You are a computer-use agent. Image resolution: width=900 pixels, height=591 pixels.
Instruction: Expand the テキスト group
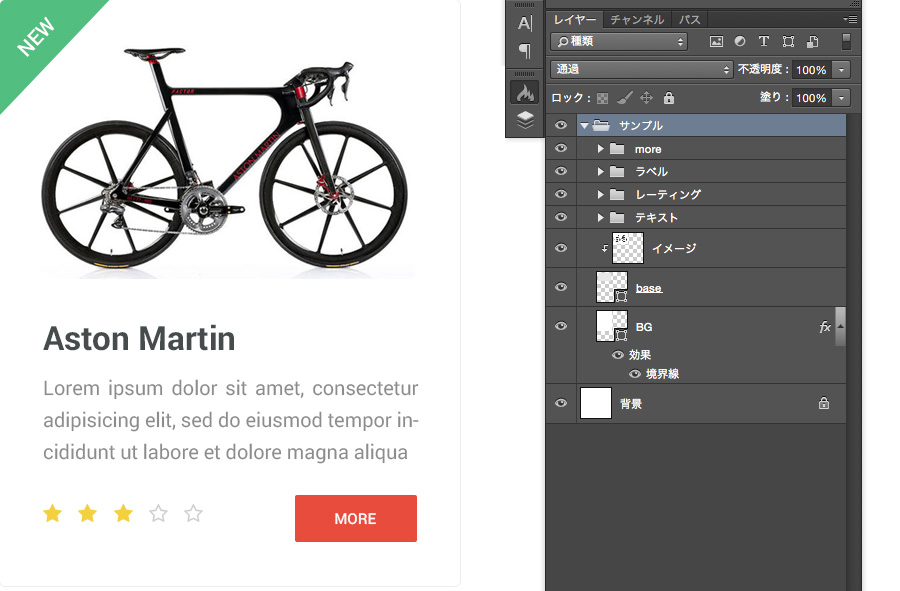tap(600, 217)
